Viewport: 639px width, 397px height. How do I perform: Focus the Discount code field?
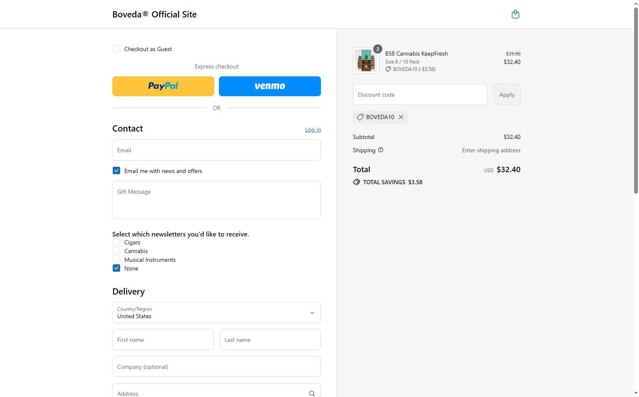click(420, 95)
